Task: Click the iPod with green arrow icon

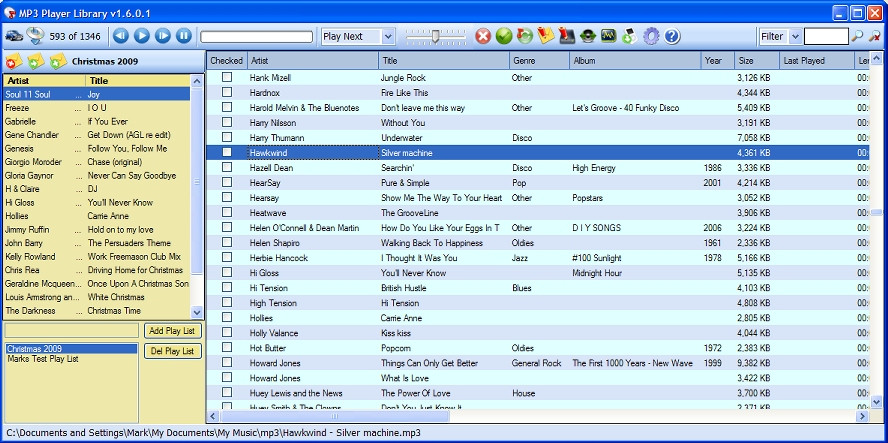Action: click(629, 36)
